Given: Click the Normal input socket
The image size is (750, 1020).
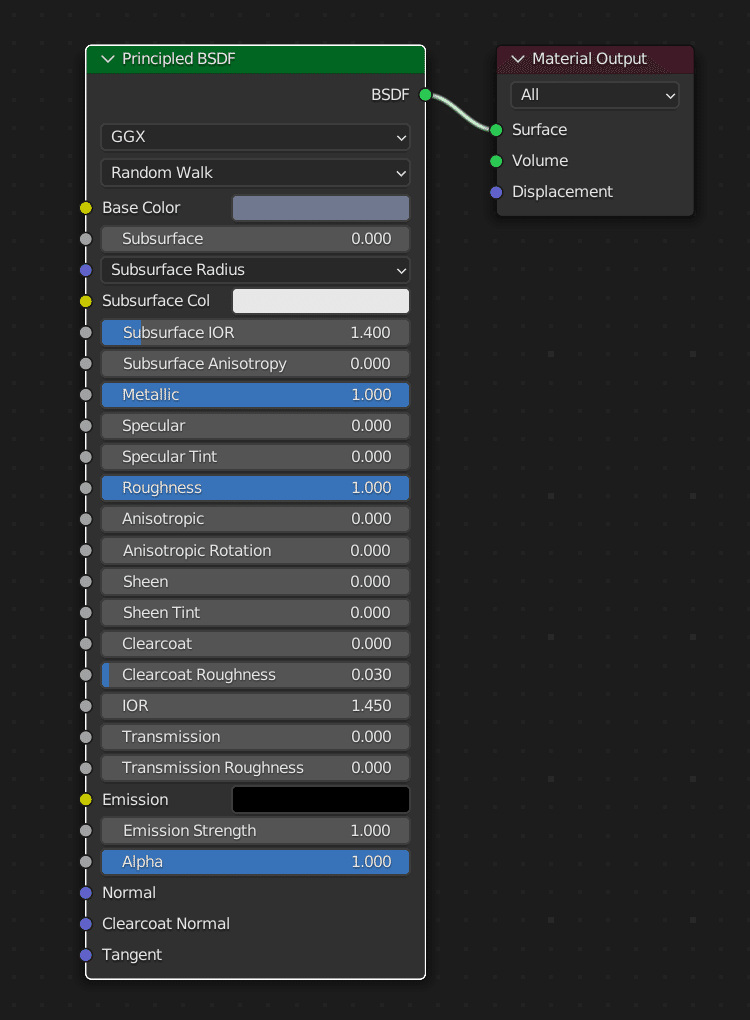Looking at the screenshot, I should tap(86, 892).
